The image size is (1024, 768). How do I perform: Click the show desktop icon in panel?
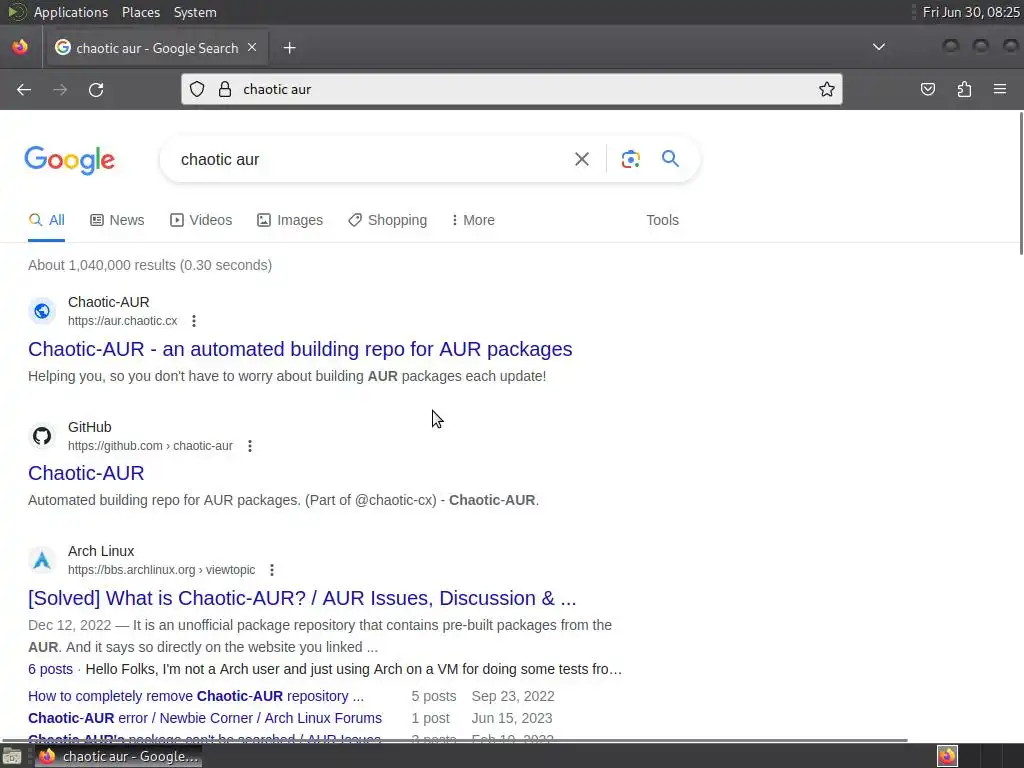(x=12, y=756)
